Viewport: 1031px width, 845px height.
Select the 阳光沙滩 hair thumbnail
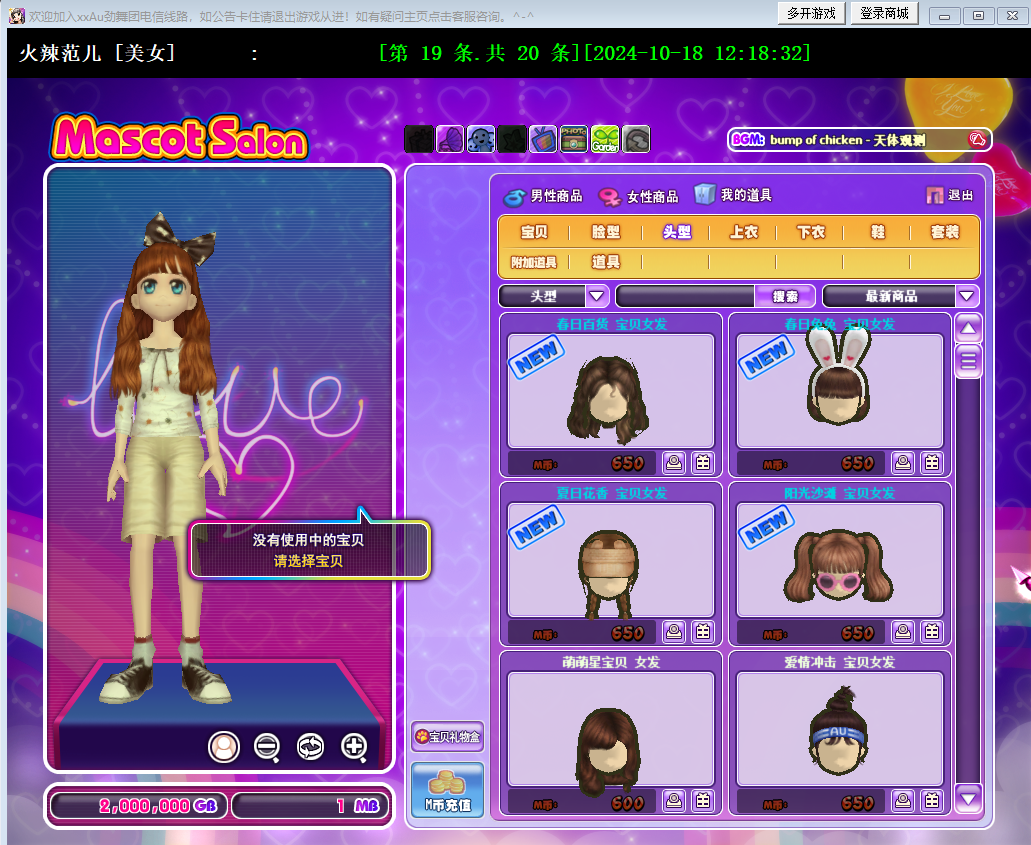(840, 560)
